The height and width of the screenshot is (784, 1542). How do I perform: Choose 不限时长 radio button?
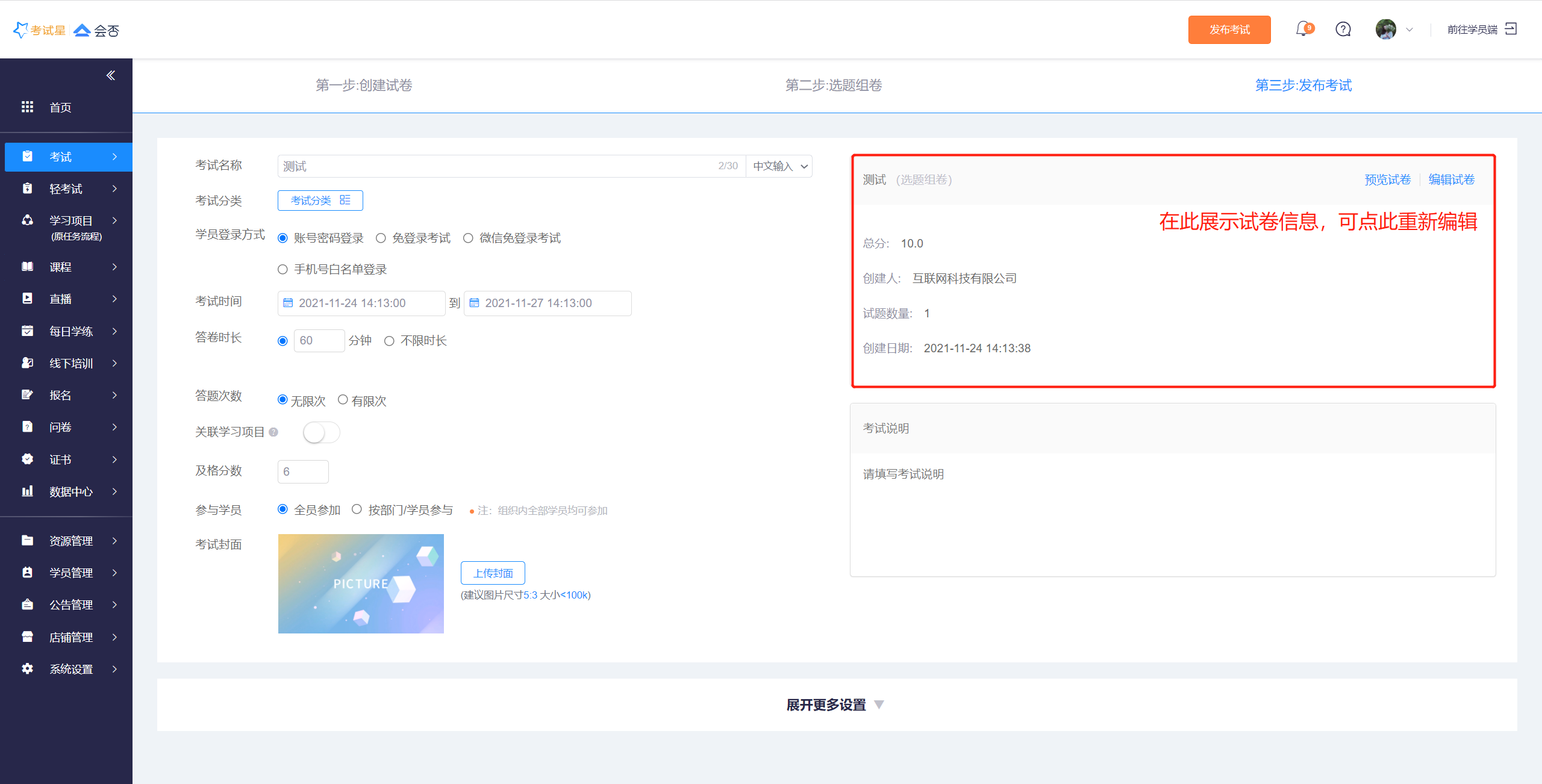[x=389, y=341]
